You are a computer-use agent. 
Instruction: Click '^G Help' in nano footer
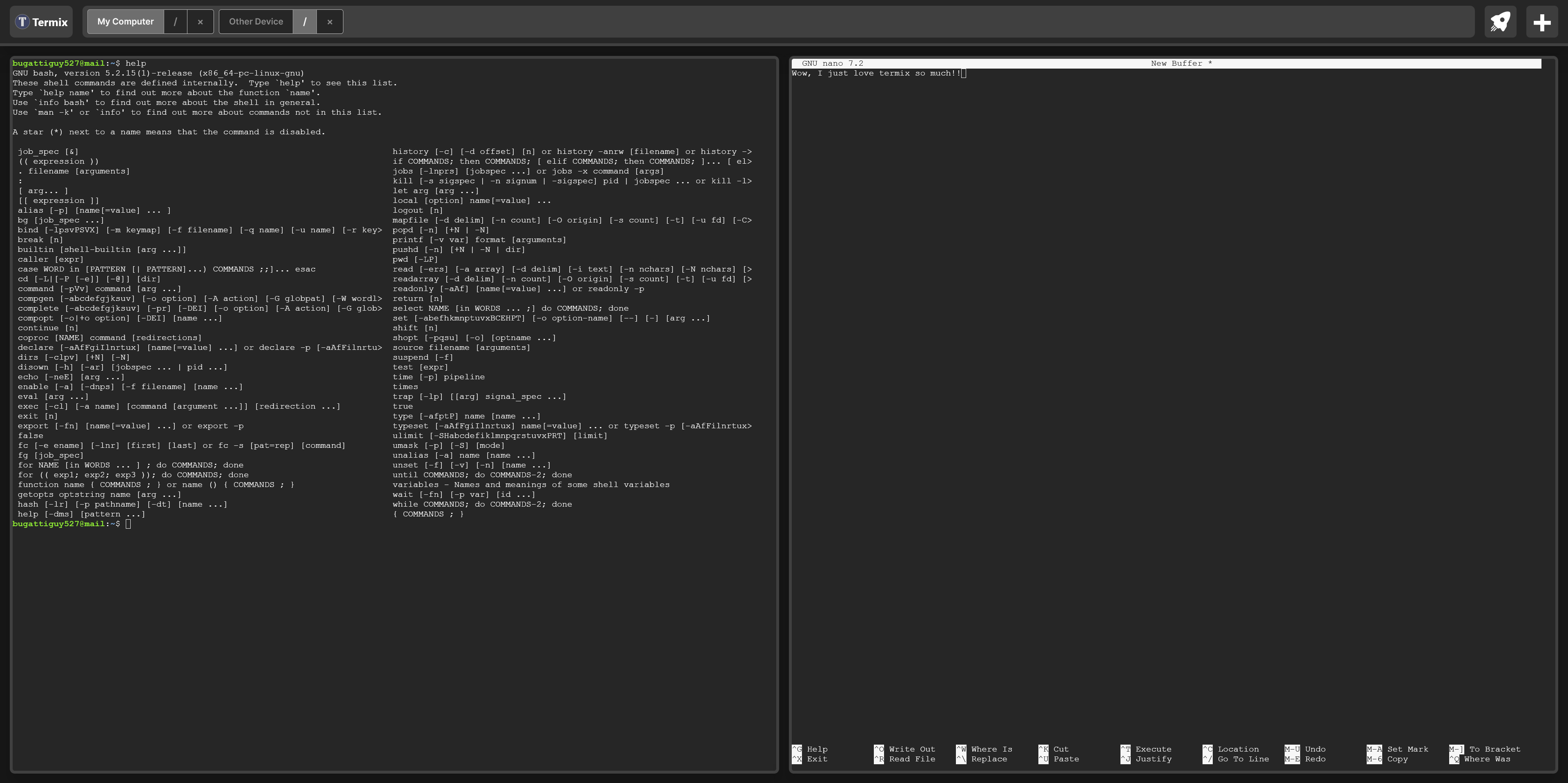click(810, 749)
